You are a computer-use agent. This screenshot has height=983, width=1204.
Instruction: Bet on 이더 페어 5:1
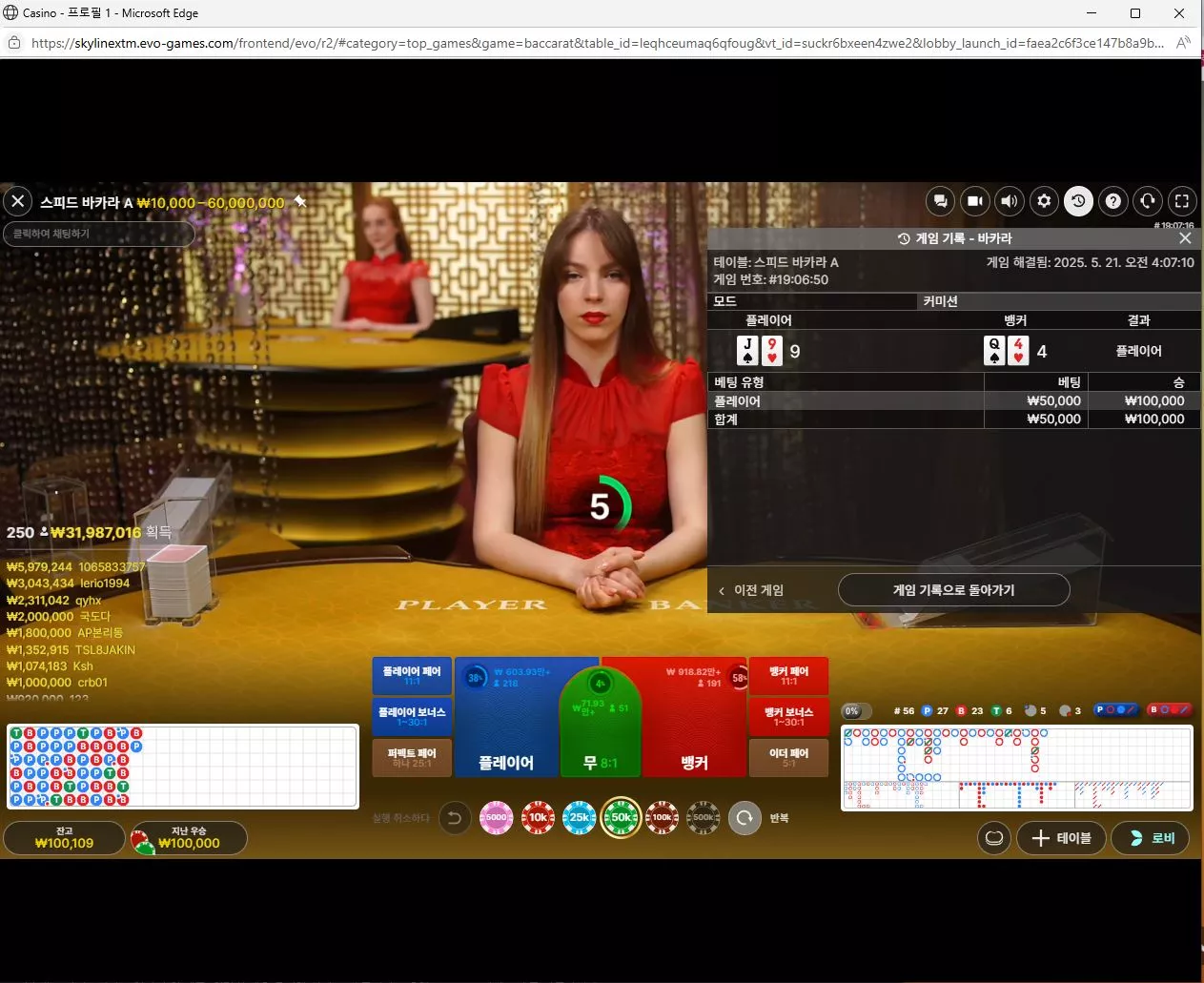788,758
